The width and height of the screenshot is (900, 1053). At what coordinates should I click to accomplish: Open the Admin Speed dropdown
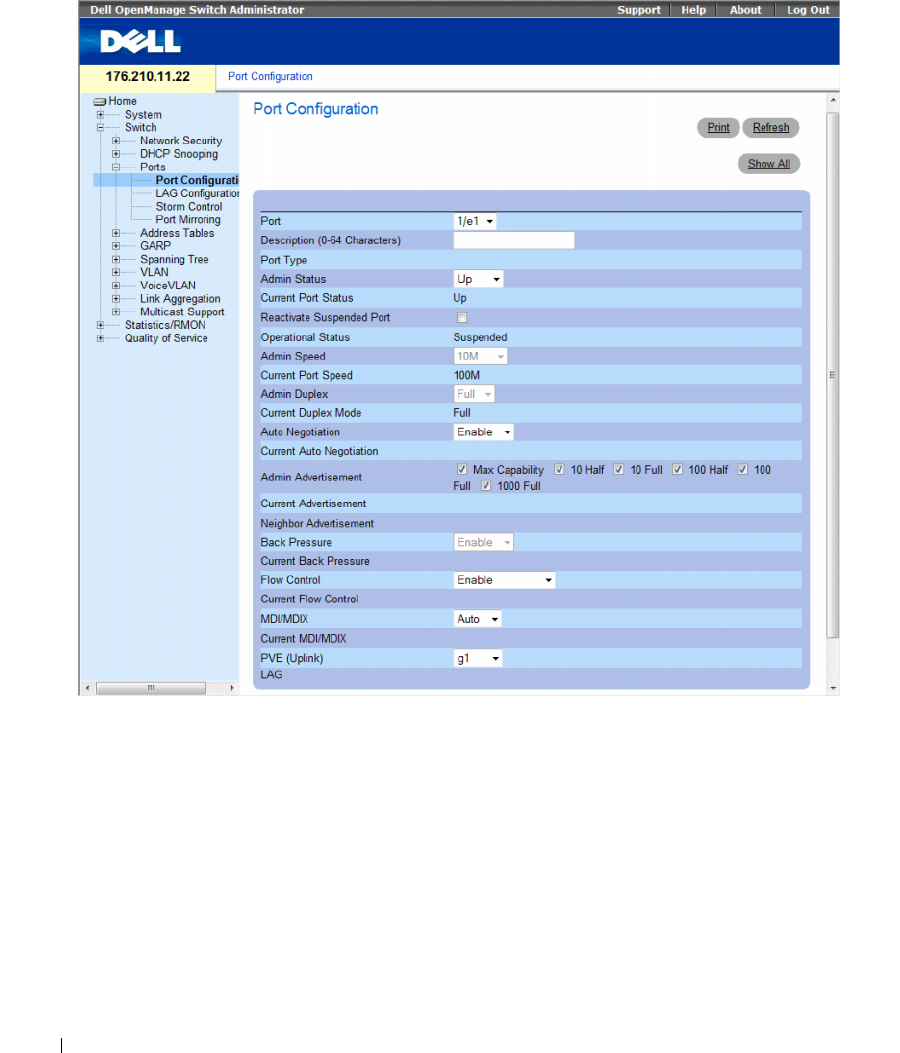tap(480, 357)
